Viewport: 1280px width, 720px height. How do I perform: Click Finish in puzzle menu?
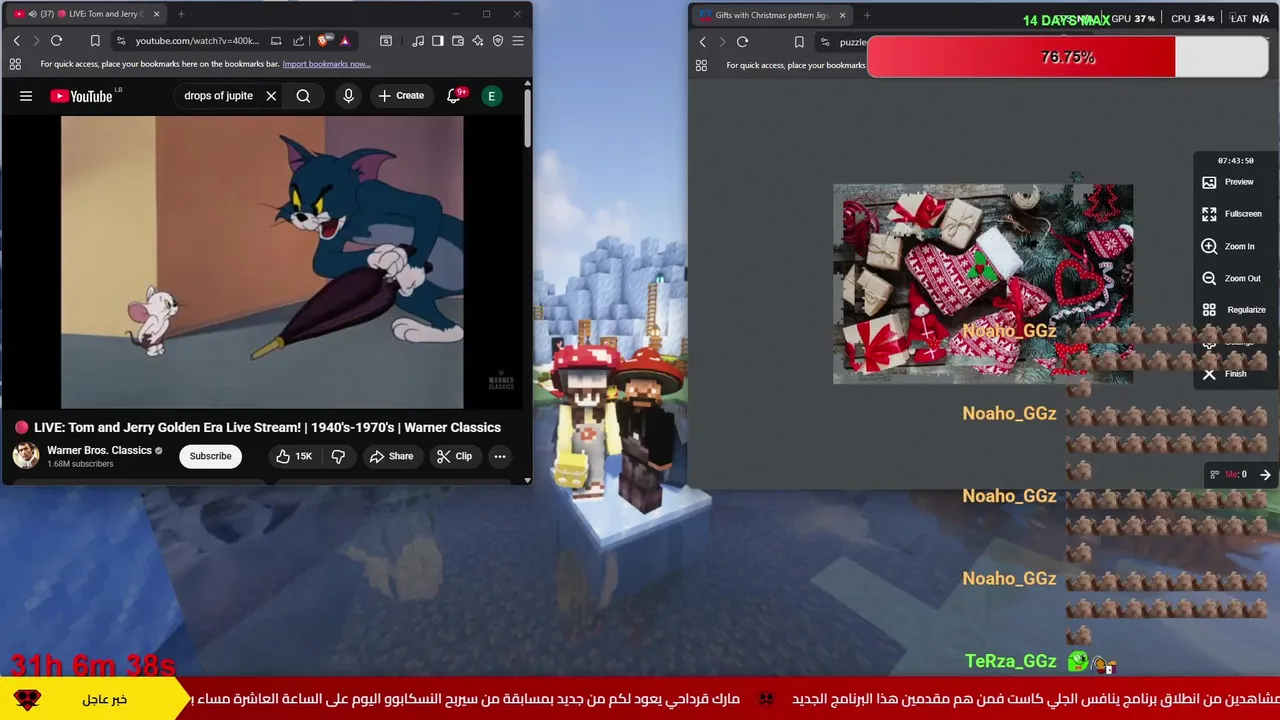click(1224, 374)
